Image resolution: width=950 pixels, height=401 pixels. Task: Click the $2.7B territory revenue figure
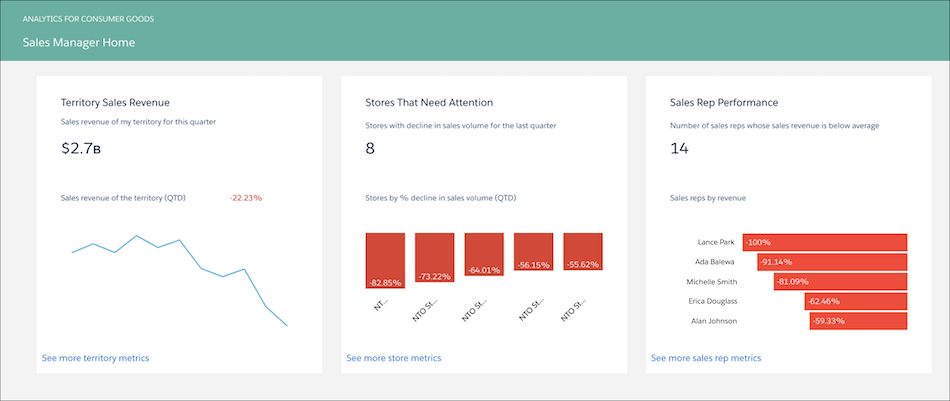coord(82,149)
